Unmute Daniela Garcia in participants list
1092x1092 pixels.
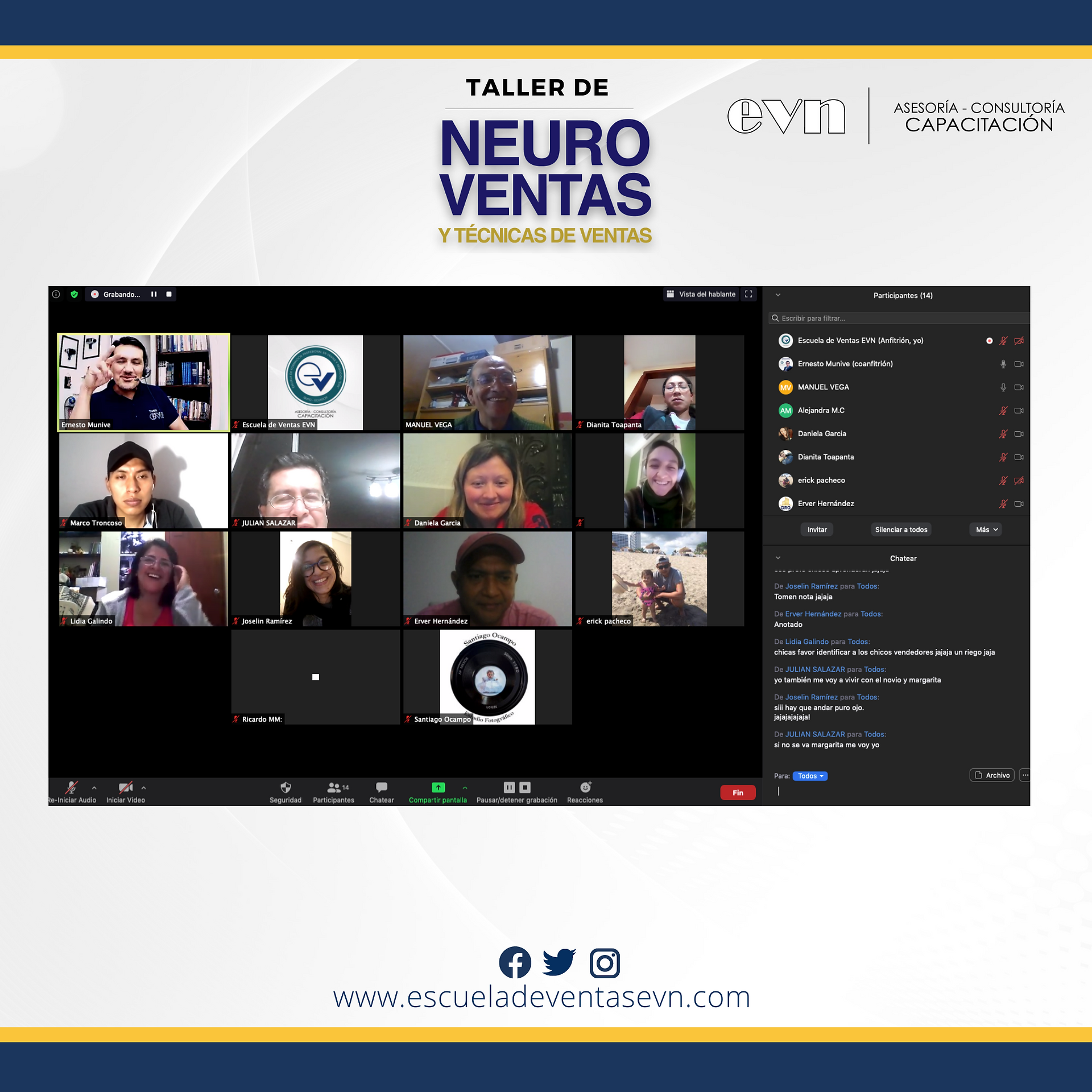click(1003, 434)
